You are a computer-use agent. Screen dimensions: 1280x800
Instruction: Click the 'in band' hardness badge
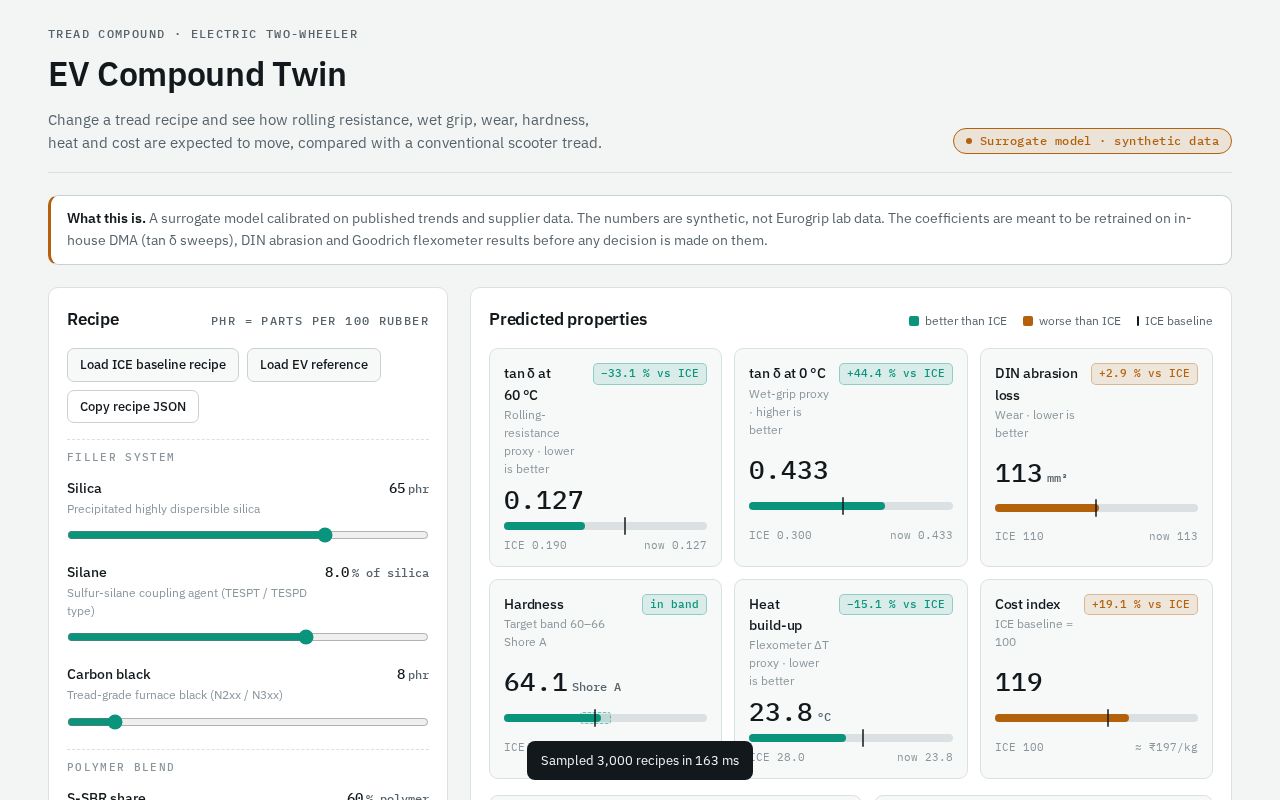pyautogui.click(x=674, y=605)
